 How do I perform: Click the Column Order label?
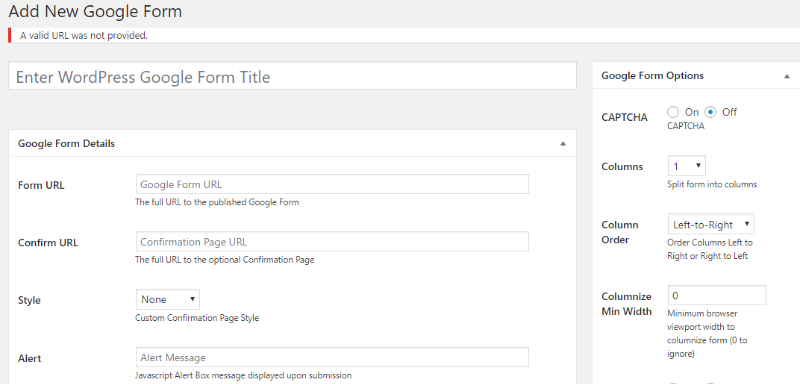pyautogui.click(x=620, y=232)
